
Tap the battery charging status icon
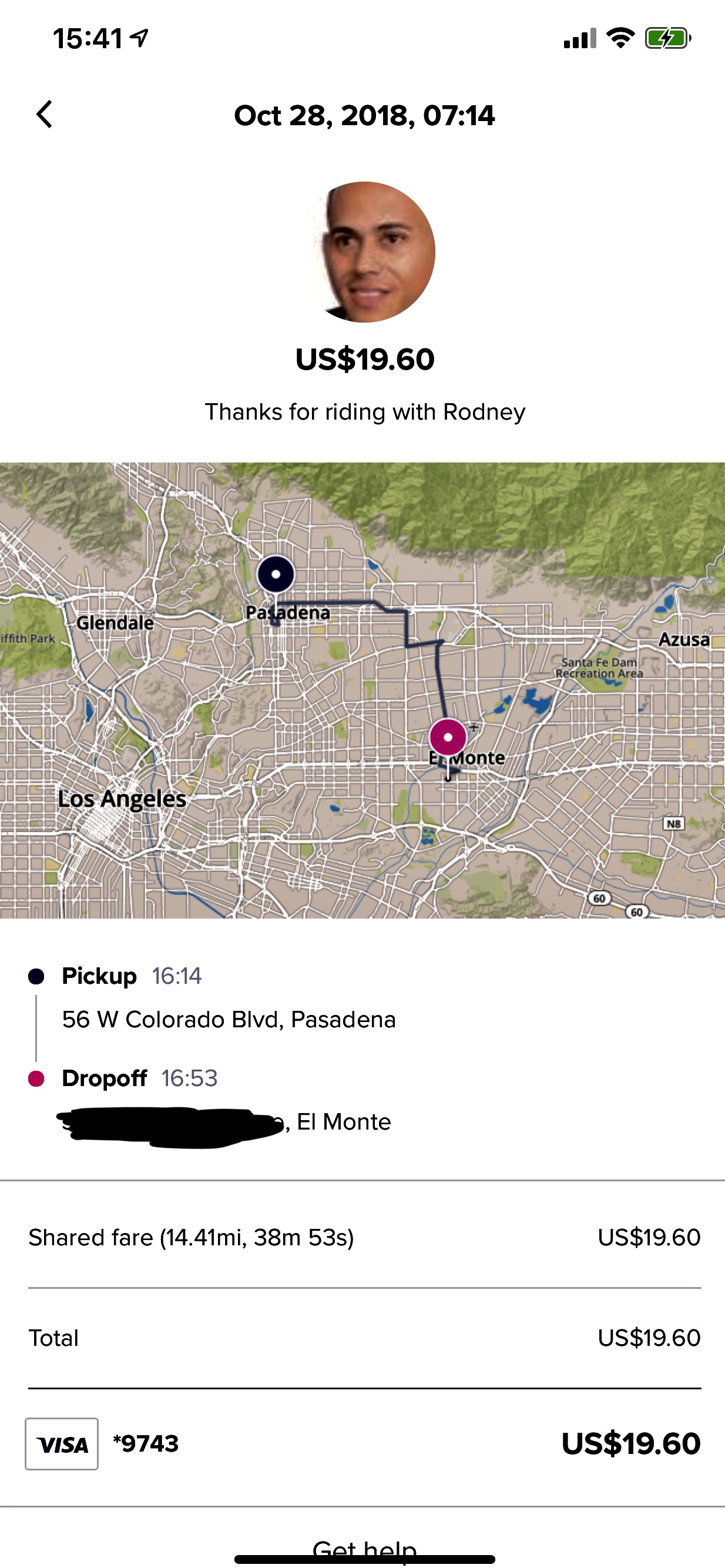pos(667,39)
